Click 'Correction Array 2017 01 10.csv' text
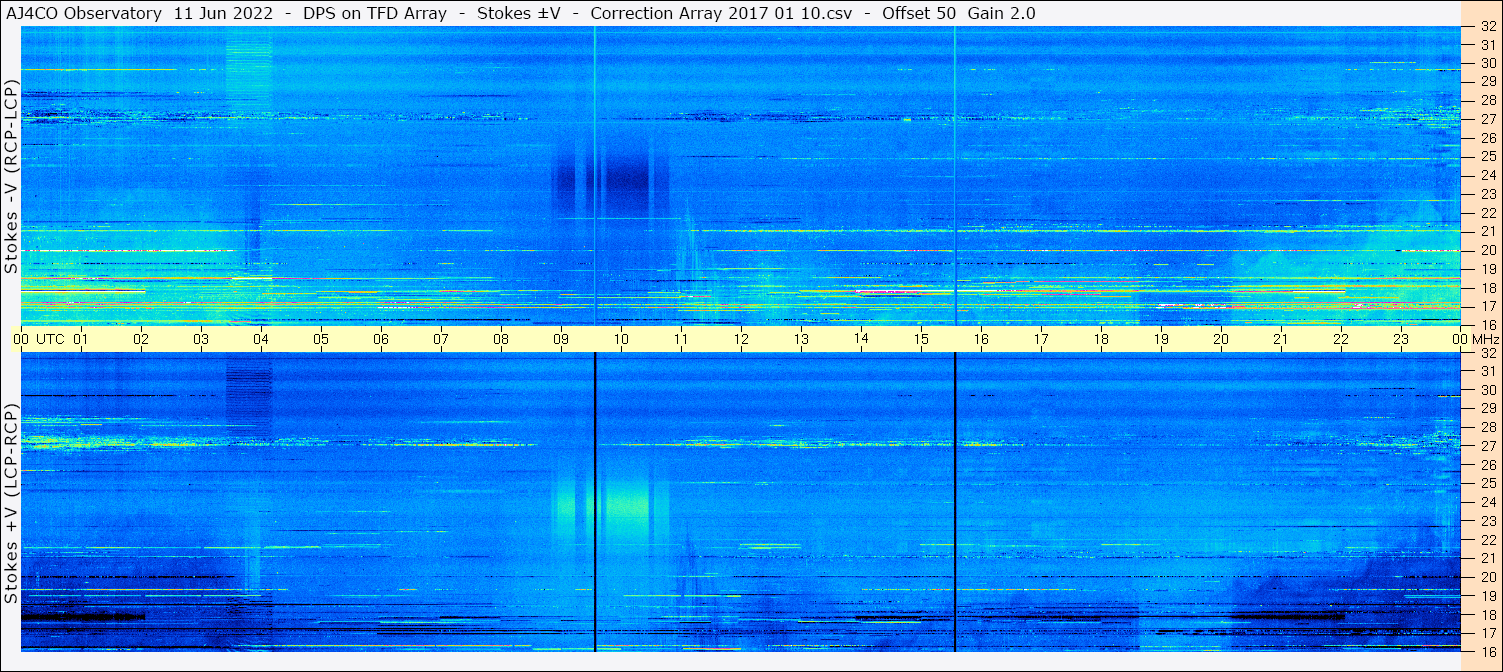 pyautogui.click(x=721, y=14)
